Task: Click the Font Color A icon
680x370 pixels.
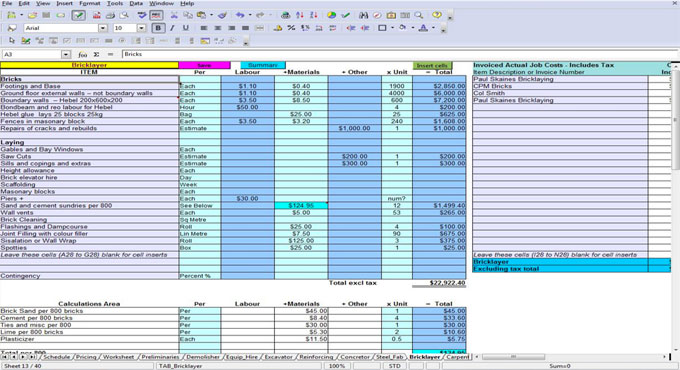Action: (x=423, y=28)
